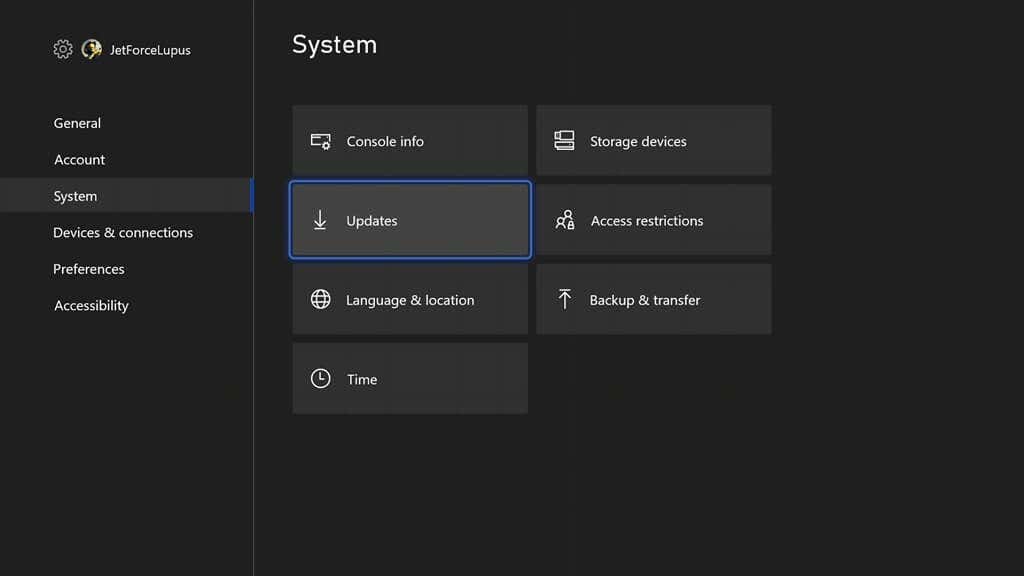Open Access restrictions options
This screenshot has width=1024, height=576.
click(654, 220)
